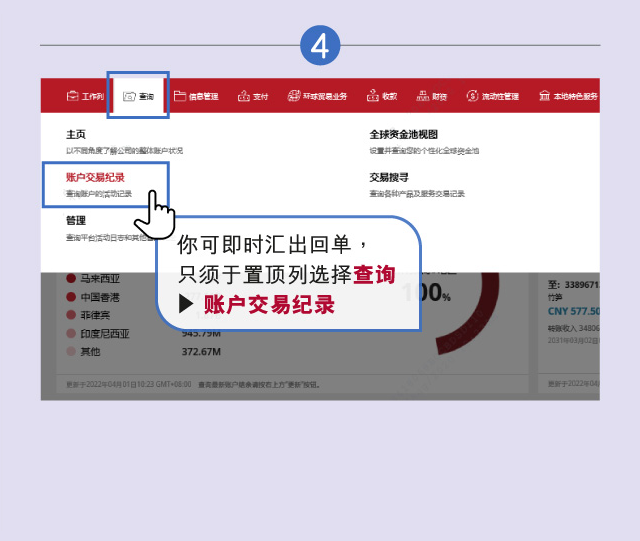Click the 环球贸易业务 globe icon
The height and width of the screenshot is (541, 640).
294,97
